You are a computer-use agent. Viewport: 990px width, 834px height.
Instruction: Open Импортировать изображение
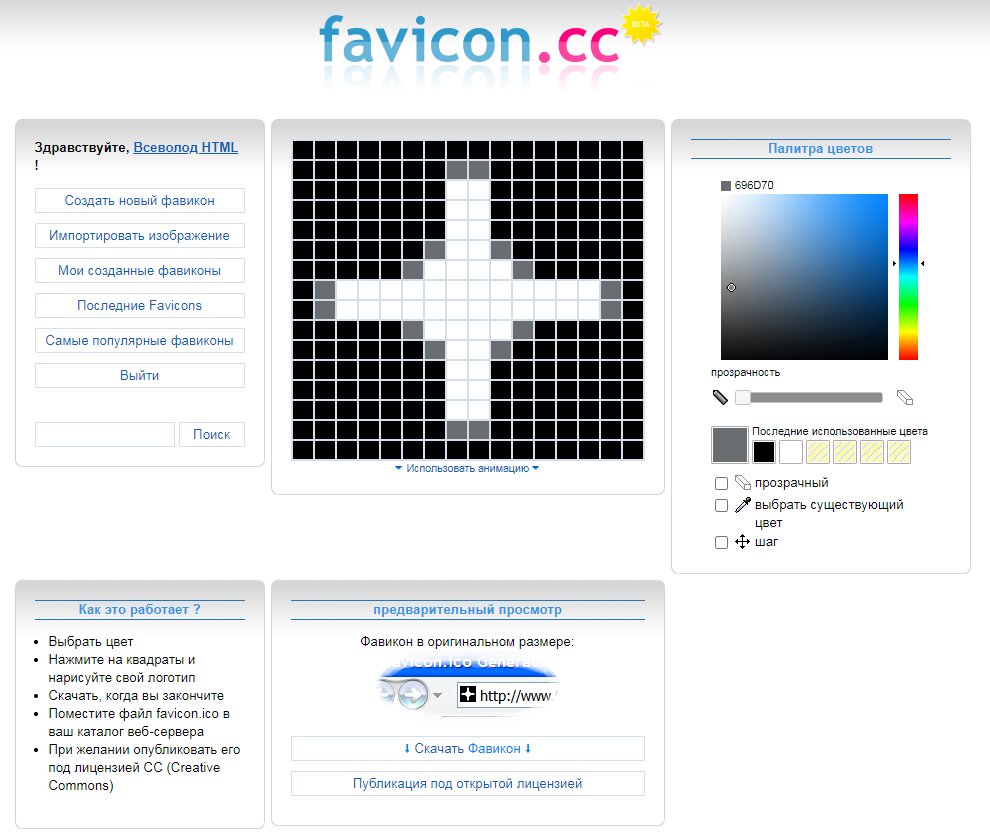[x=140, y=235]
